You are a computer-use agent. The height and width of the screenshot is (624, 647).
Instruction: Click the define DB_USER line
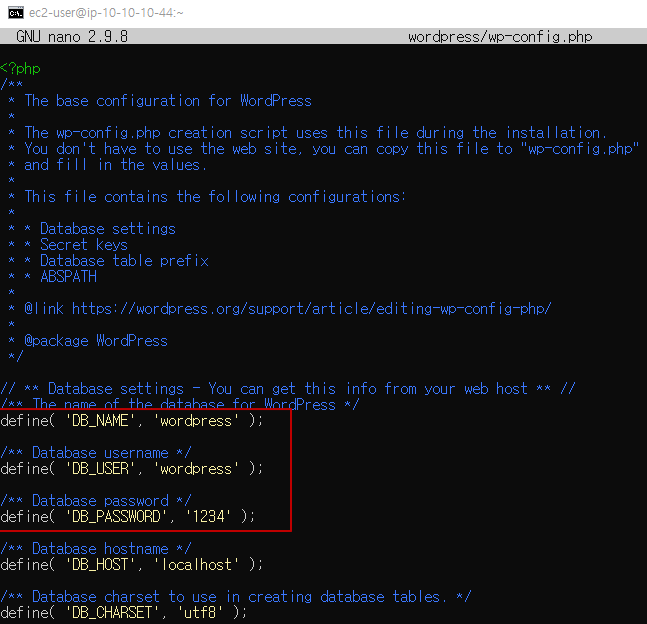point(131,469)
